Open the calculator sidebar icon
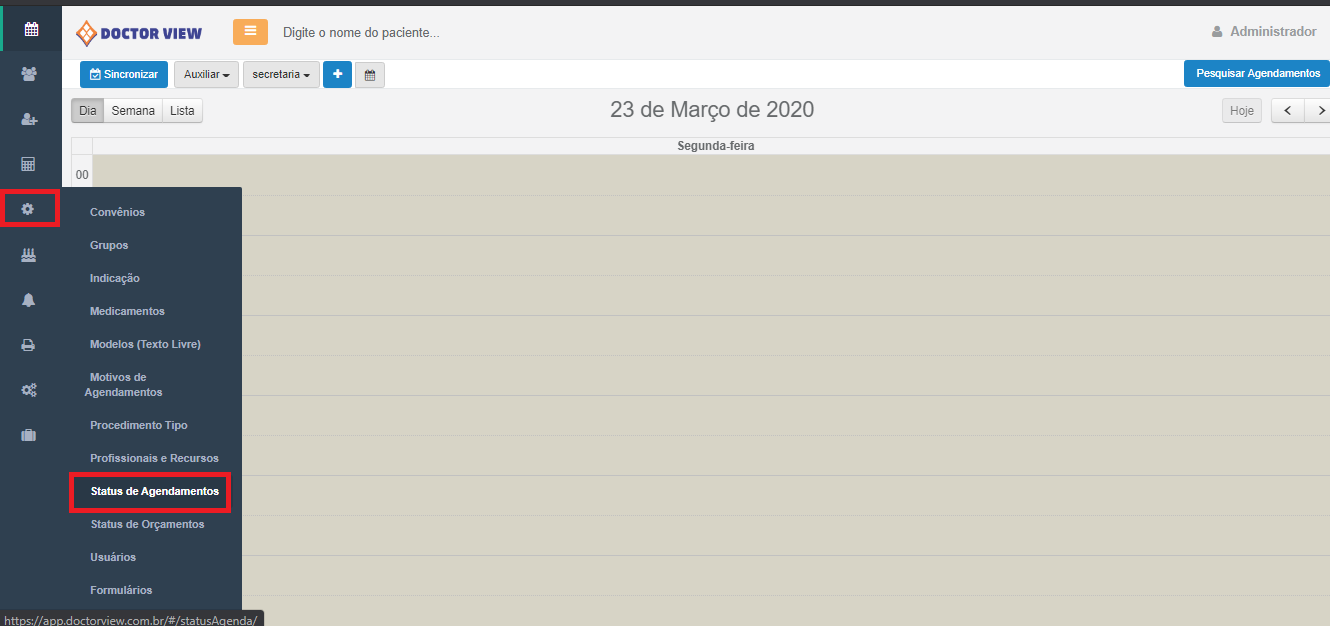 coord(29,164)
